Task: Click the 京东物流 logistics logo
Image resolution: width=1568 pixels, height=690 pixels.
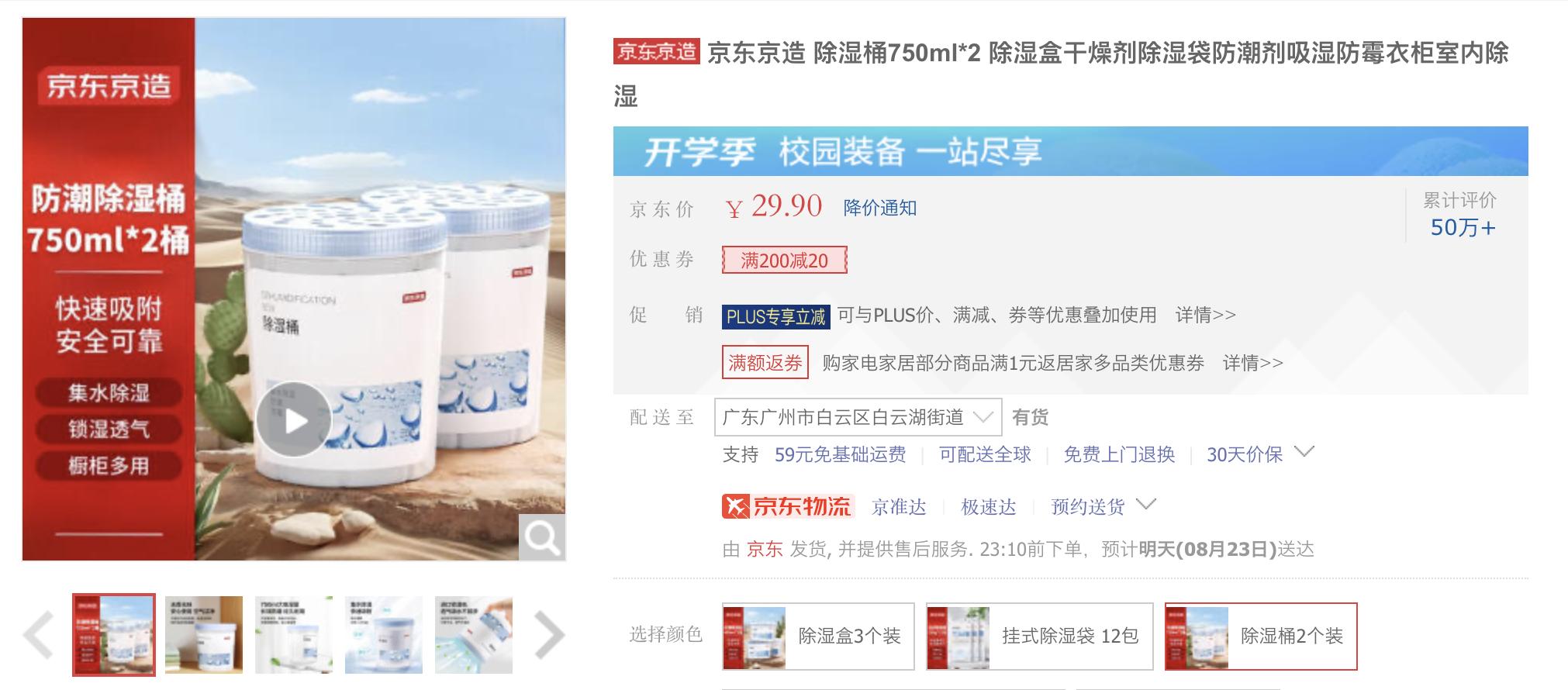Action: (788, 506)
